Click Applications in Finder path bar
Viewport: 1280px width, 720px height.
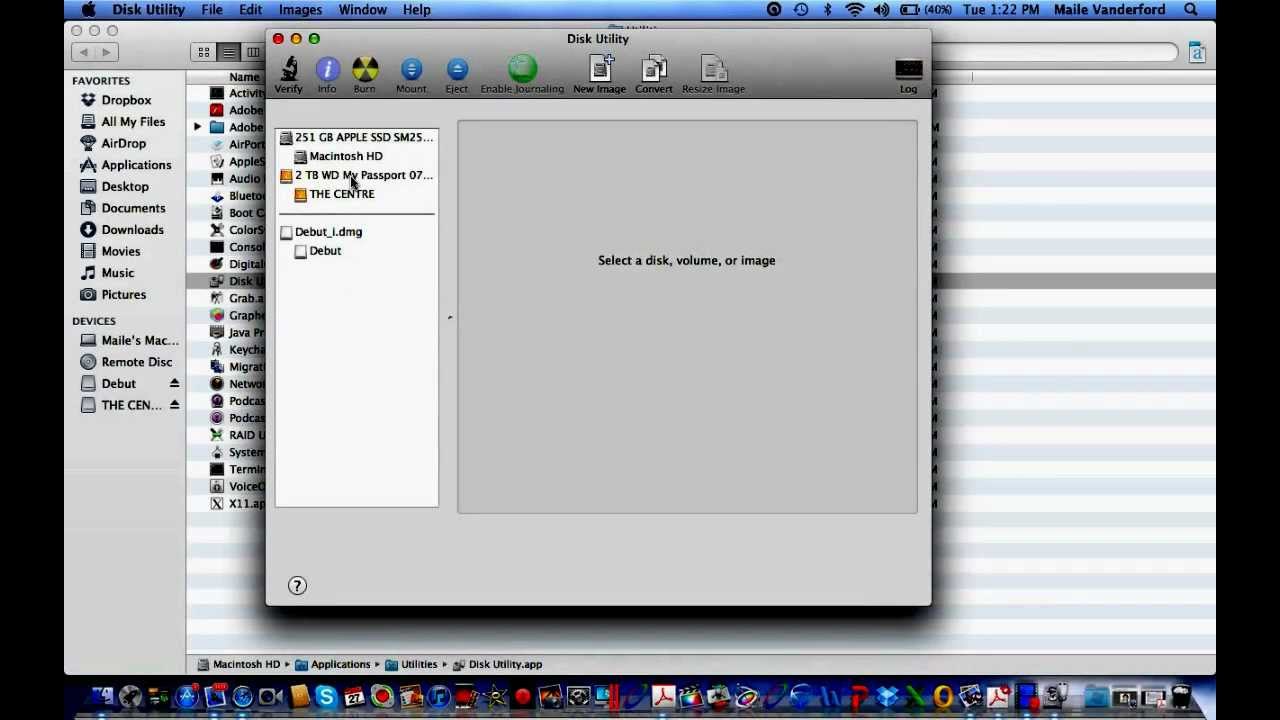point(333,664)
